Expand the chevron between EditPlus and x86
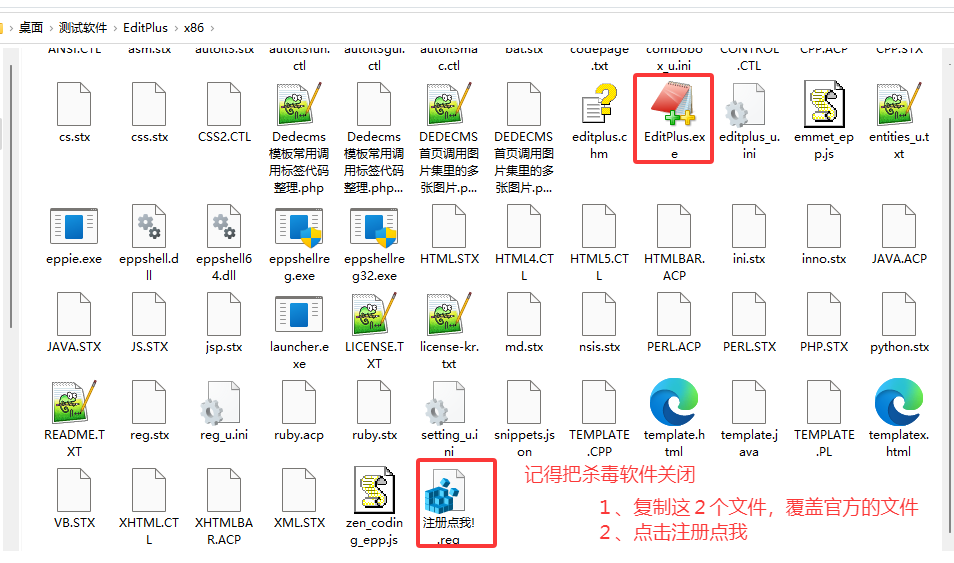Image resolution: width=954 pixels, height=563 pixels. click(176, 28)
